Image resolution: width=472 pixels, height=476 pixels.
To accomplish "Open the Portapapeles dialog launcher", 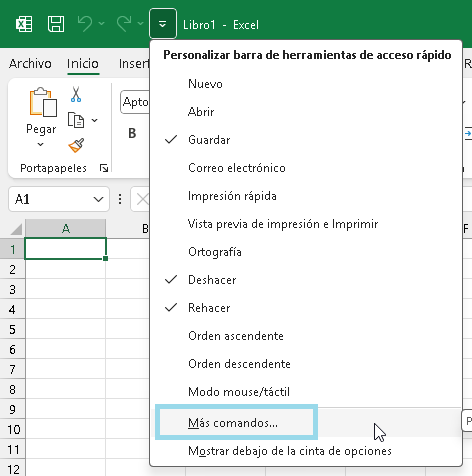I will [104, 168].
